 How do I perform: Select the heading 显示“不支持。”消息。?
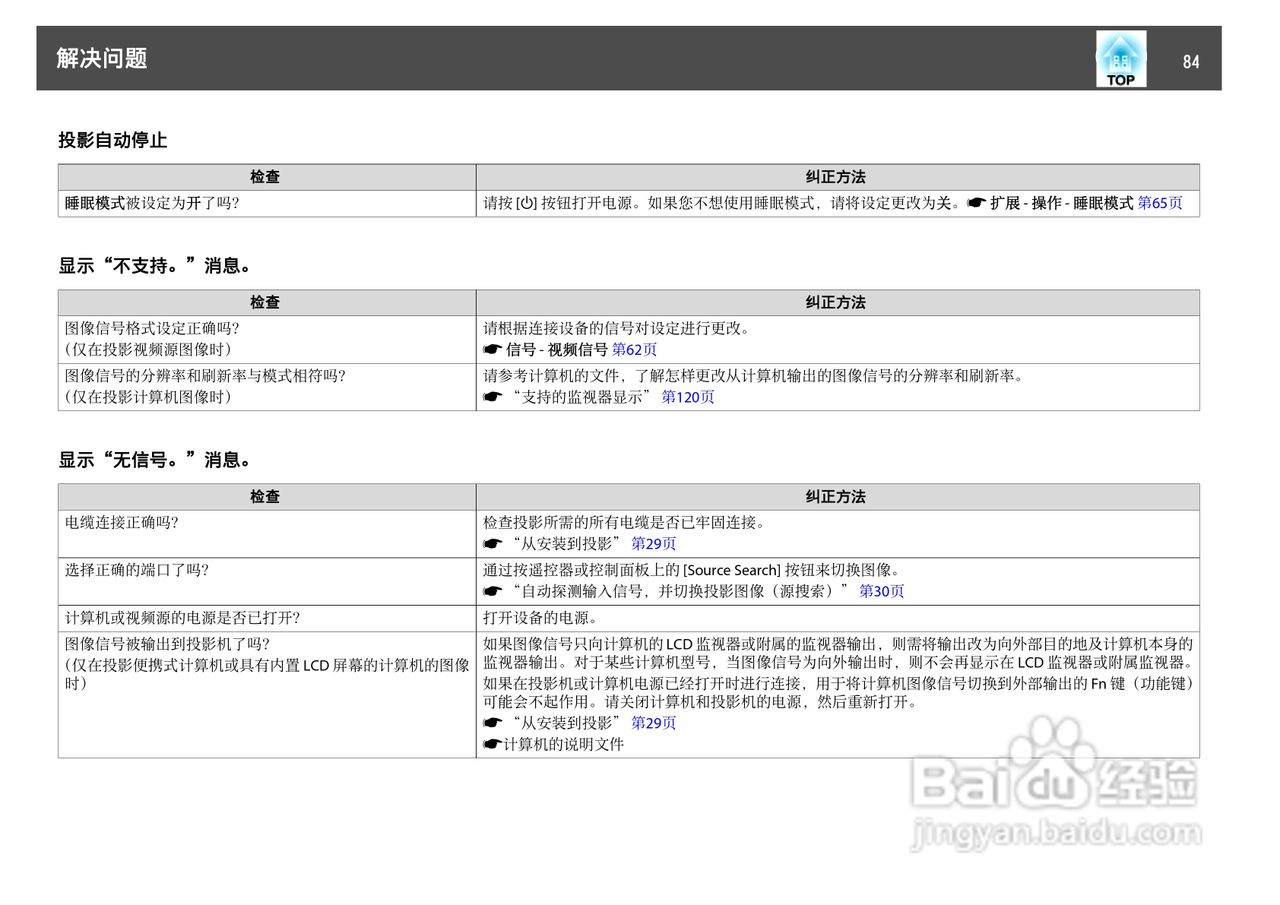click(154, 266)
